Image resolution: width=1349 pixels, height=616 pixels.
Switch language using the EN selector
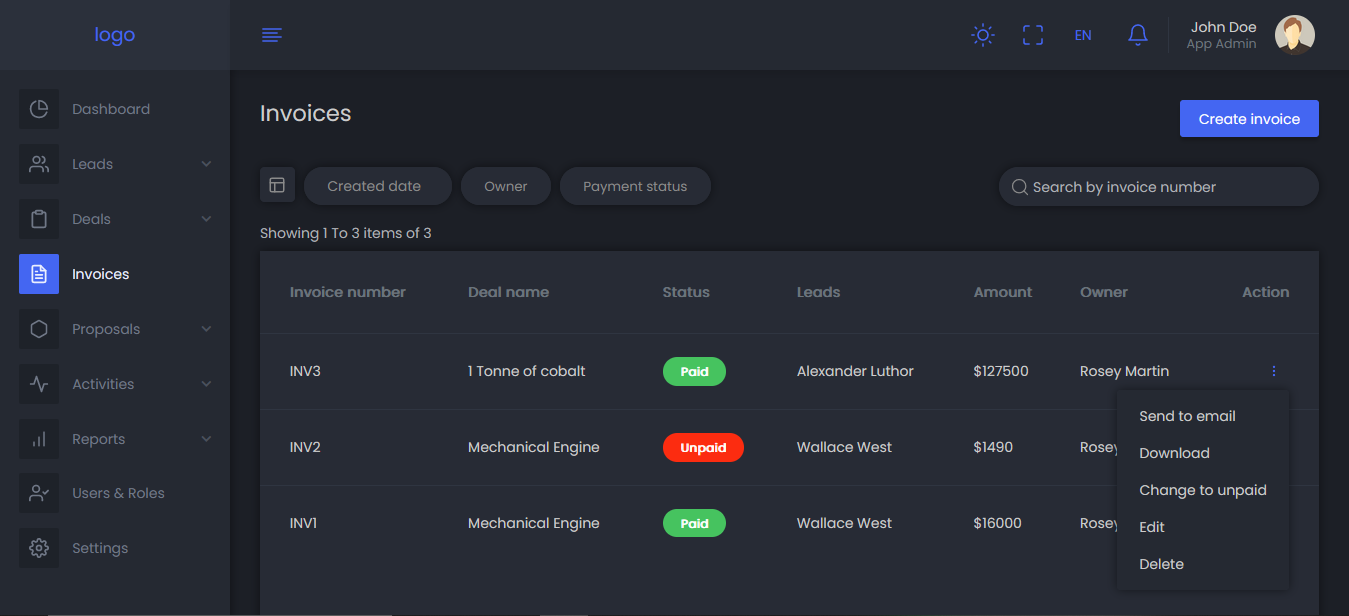[1083, 35]
